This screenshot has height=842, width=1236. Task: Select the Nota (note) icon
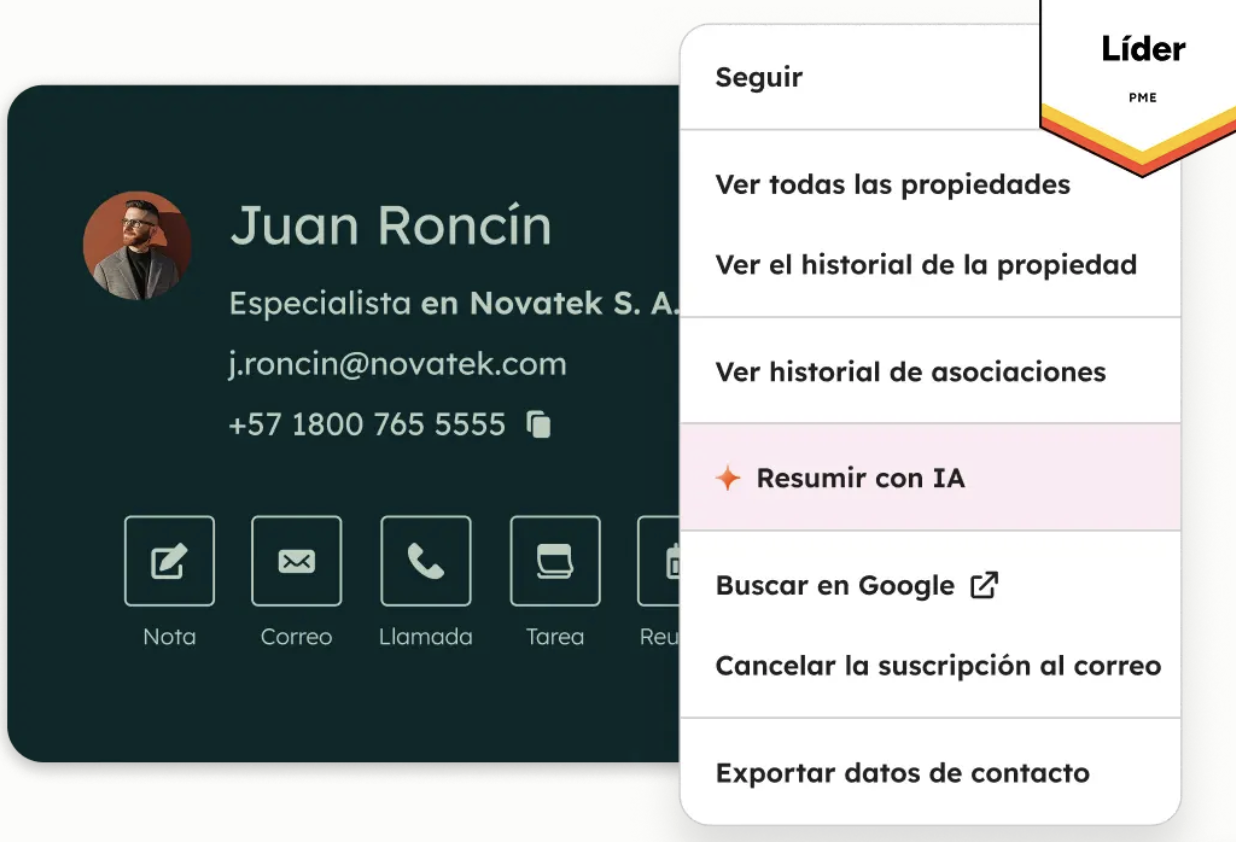click(169, 560)
